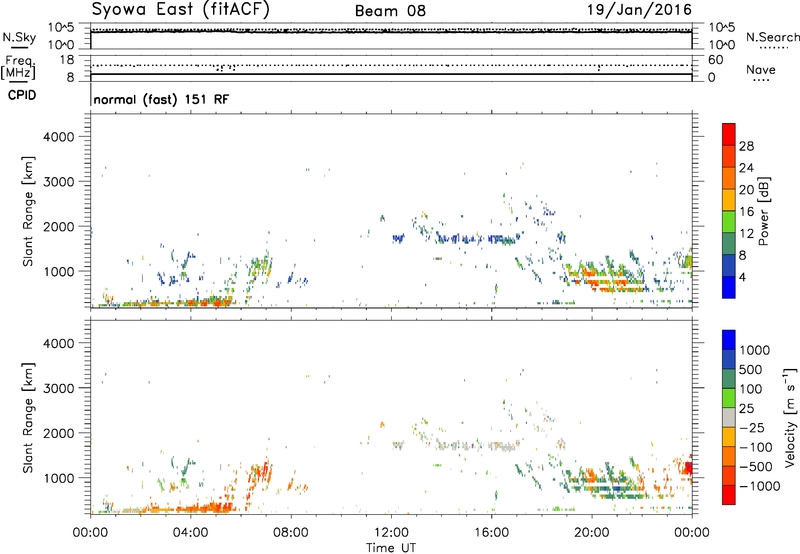Select the "N.Sky" legend label
800x554 pixels.
coord(19,37)
